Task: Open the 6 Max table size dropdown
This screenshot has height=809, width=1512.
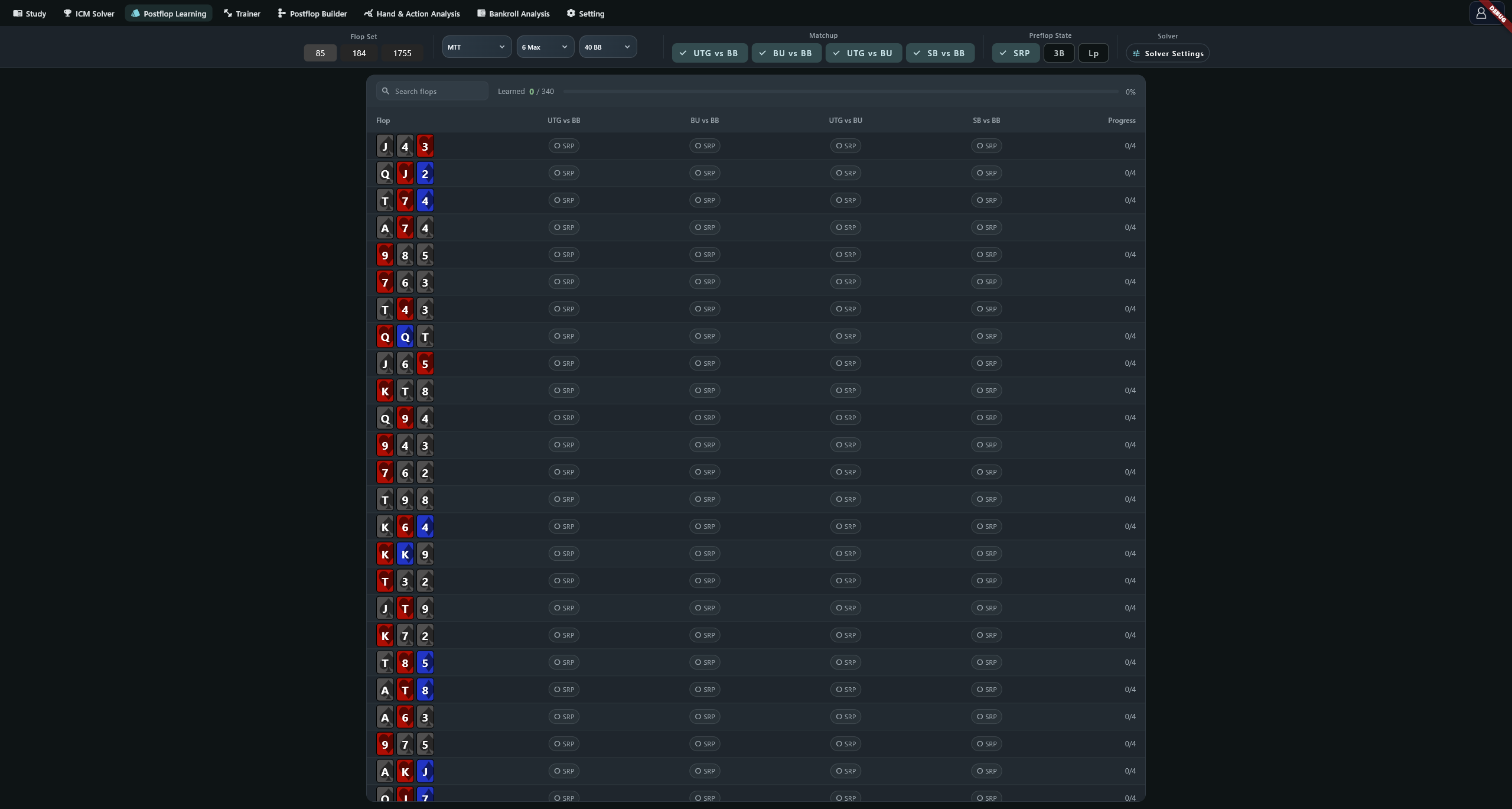Action: [x=545, y=47]
